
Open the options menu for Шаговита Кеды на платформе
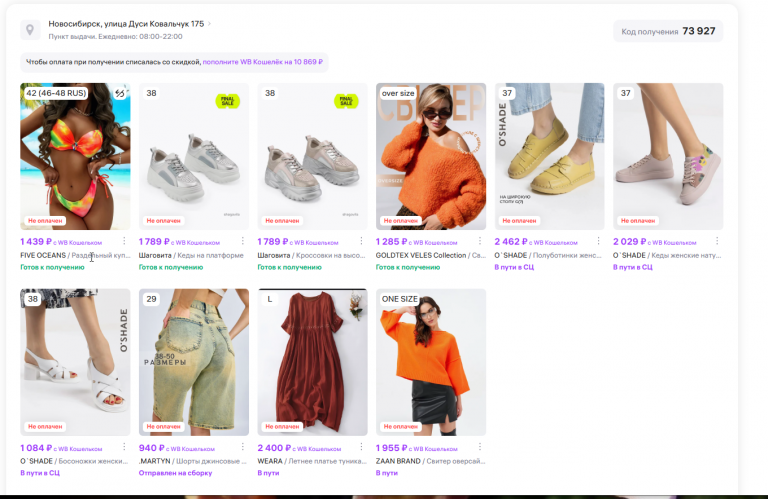pos(242,241)
